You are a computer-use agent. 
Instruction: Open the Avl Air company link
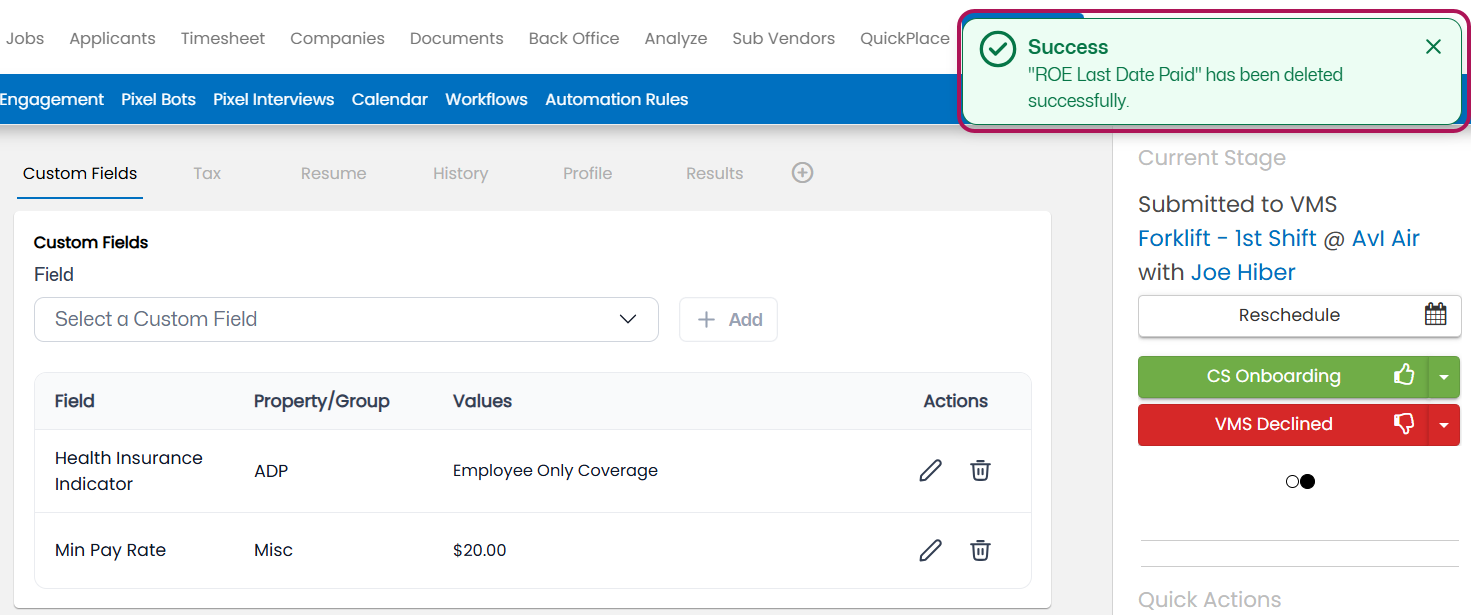pos(1385,238)
